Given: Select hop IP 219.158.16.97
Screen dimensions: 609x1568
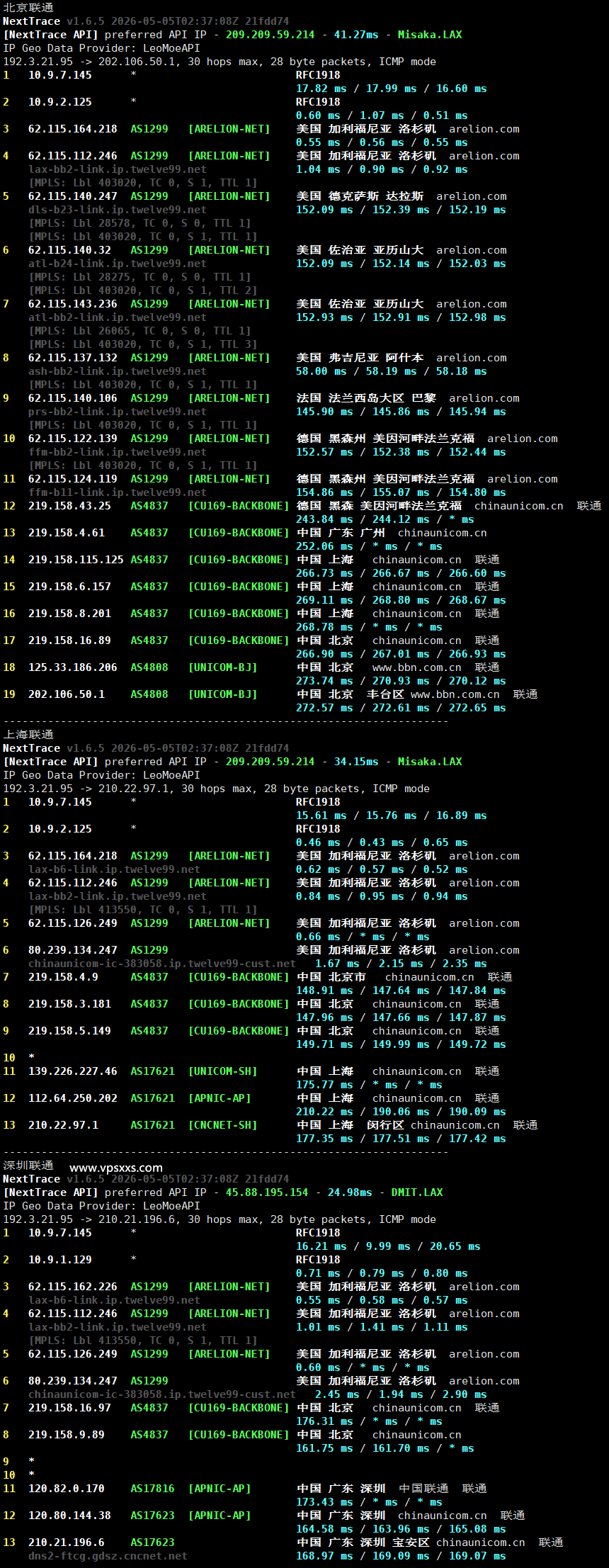Looking at the screenshot, I should pyautogui.click(x=69, y=1407).
